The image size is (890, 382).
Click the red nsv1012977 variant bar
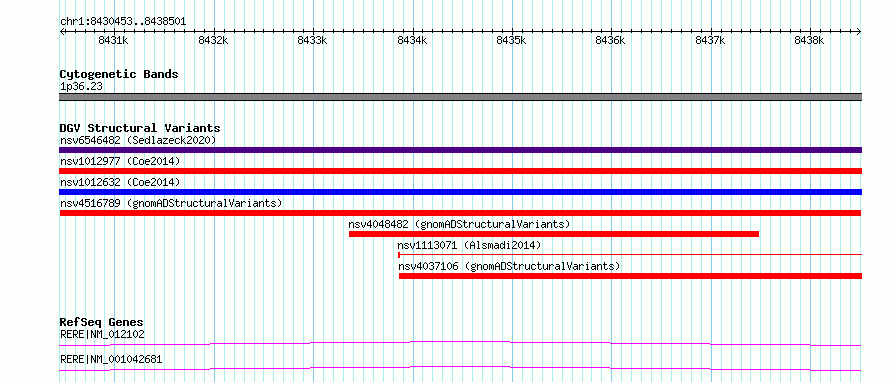[x=460, y=171]
